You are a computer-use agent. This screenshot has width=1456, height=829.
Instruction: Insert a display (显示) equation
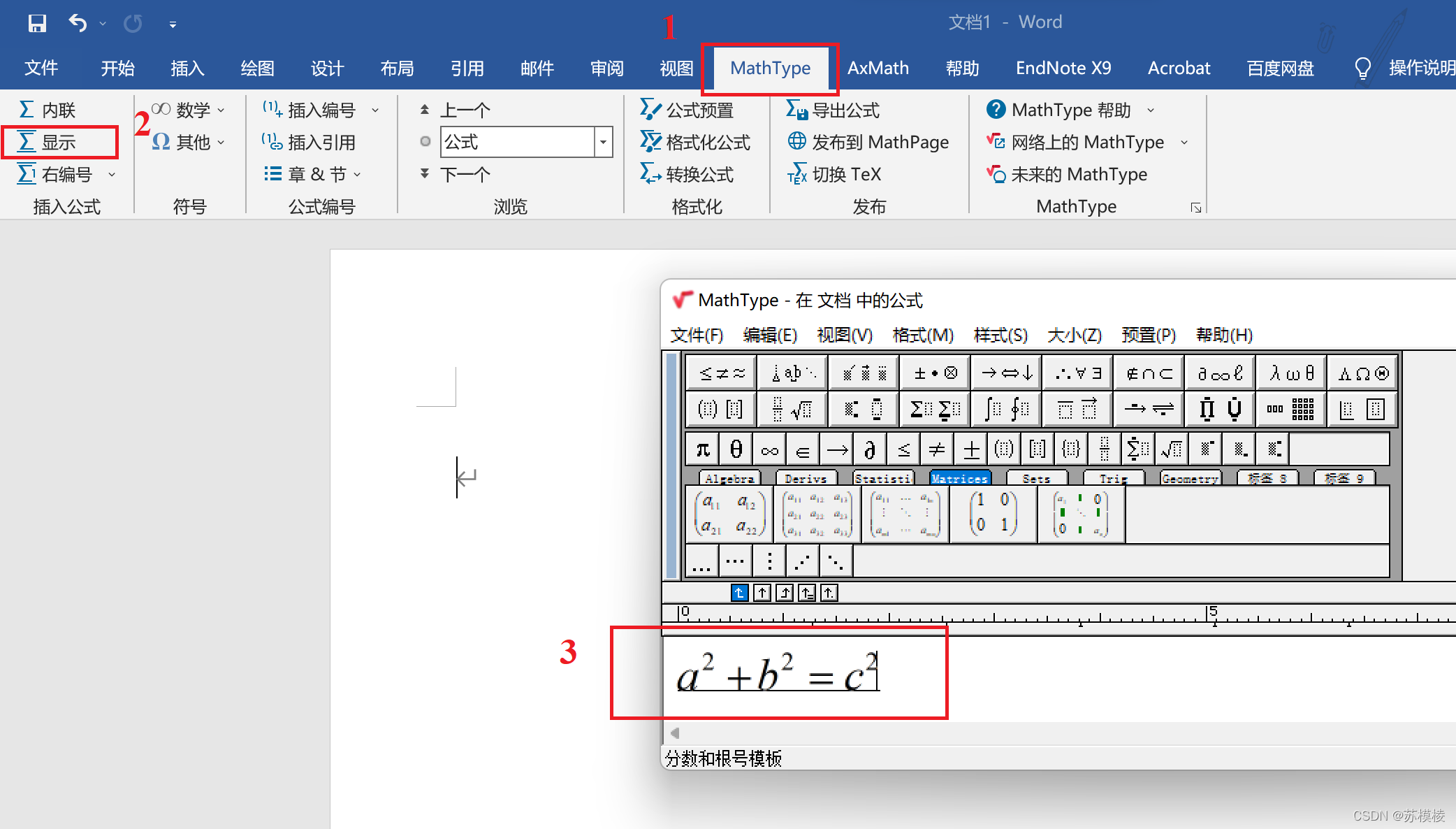[47, 142]
